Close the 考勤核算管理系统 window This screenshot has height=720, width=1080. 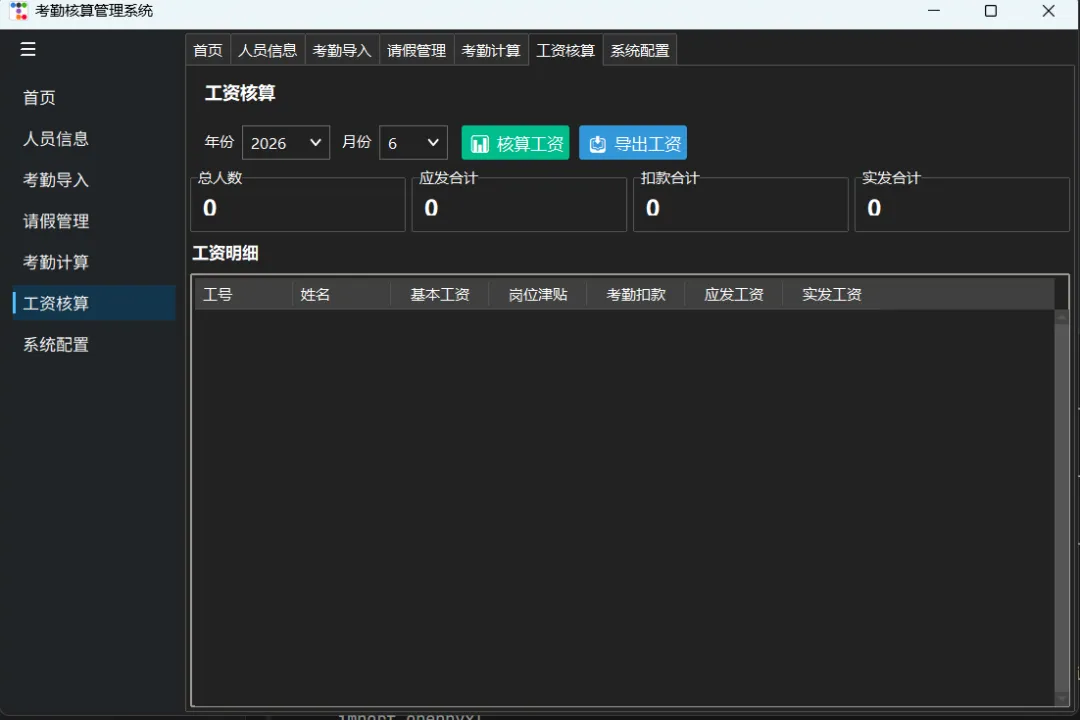click(1048, 10)
